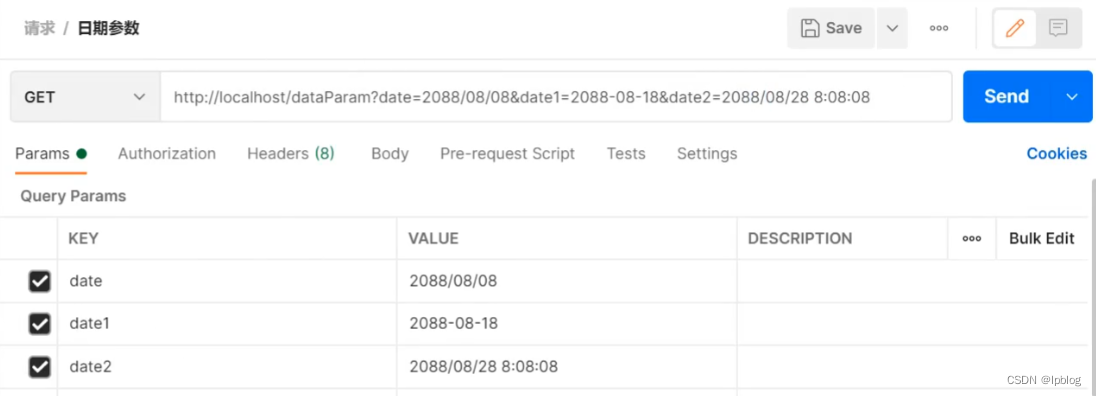The image size is (1096, 396).
Task: Click the Save button with disk icon
Action: click(x=830, y=28)
